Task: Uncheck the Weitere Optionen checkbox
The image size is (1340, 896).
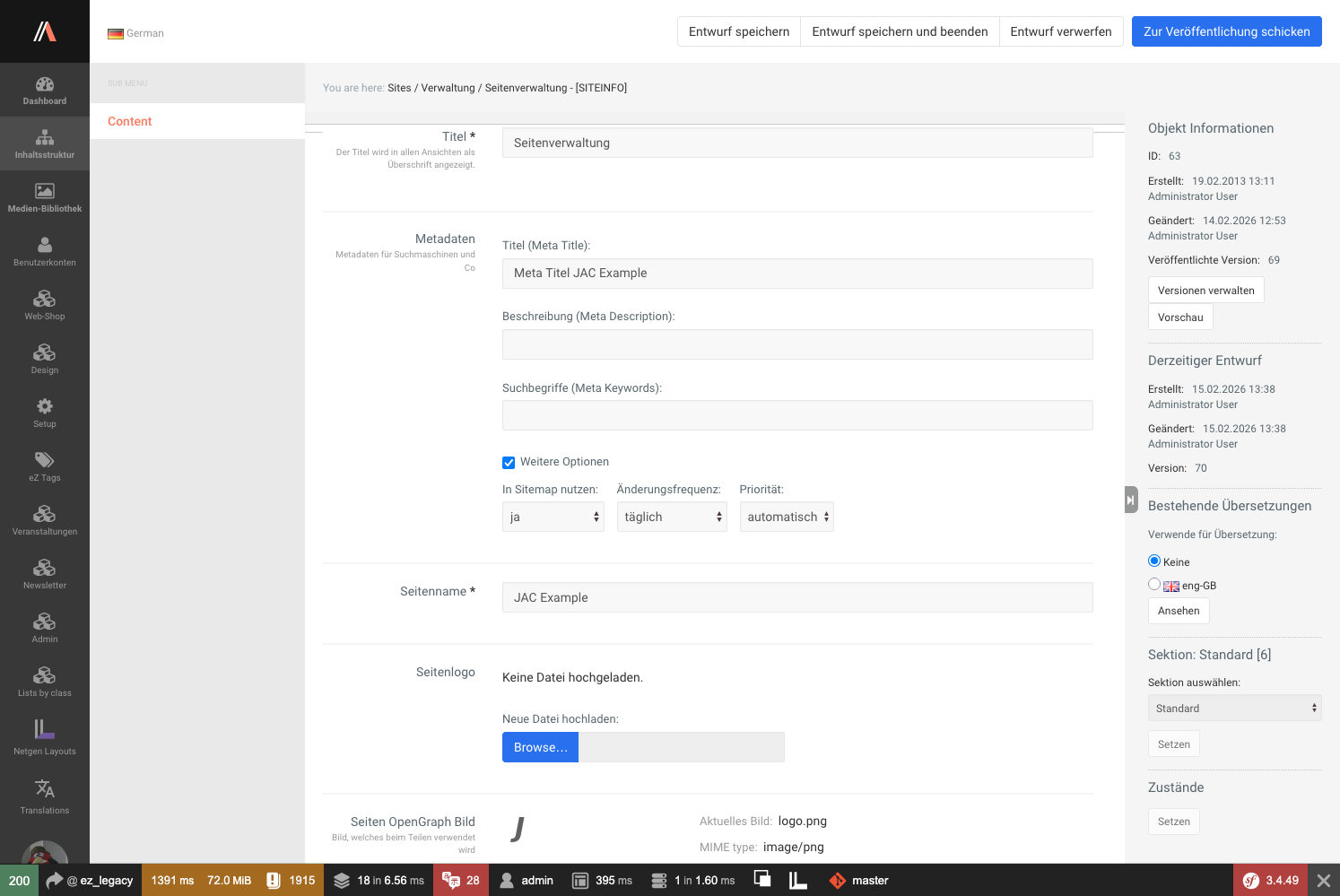Action: (x=509, y=463)
